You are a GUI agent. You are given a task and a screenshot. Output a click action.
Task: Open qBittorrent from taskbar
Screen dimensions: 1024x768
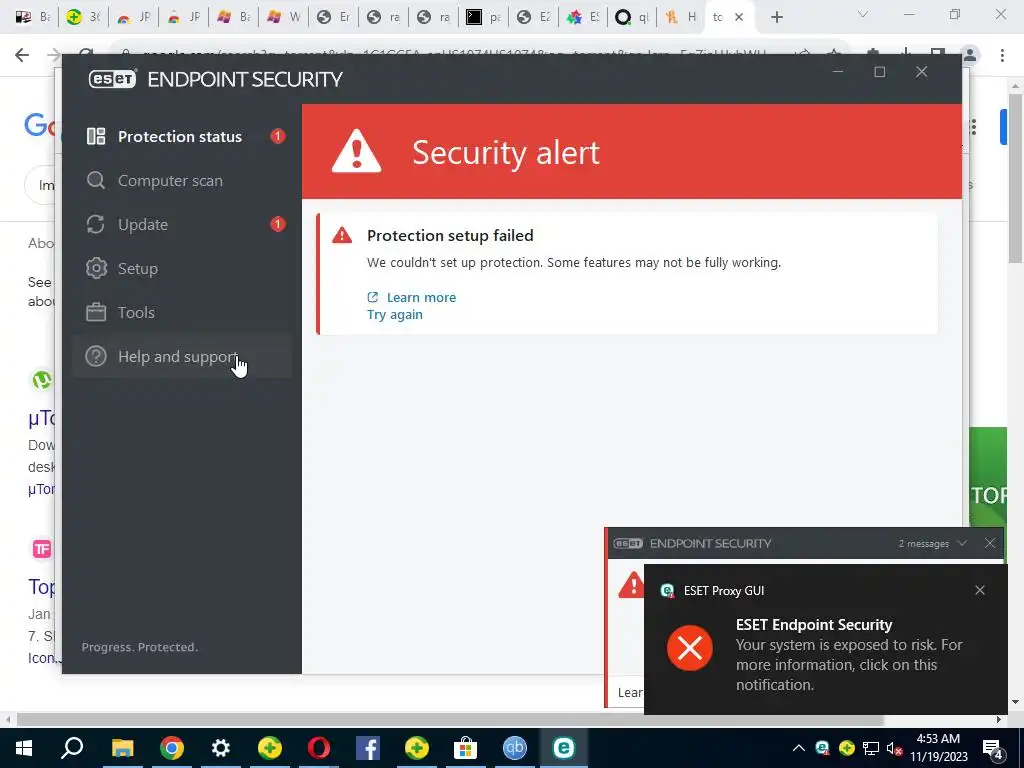[x=515, y=748]
